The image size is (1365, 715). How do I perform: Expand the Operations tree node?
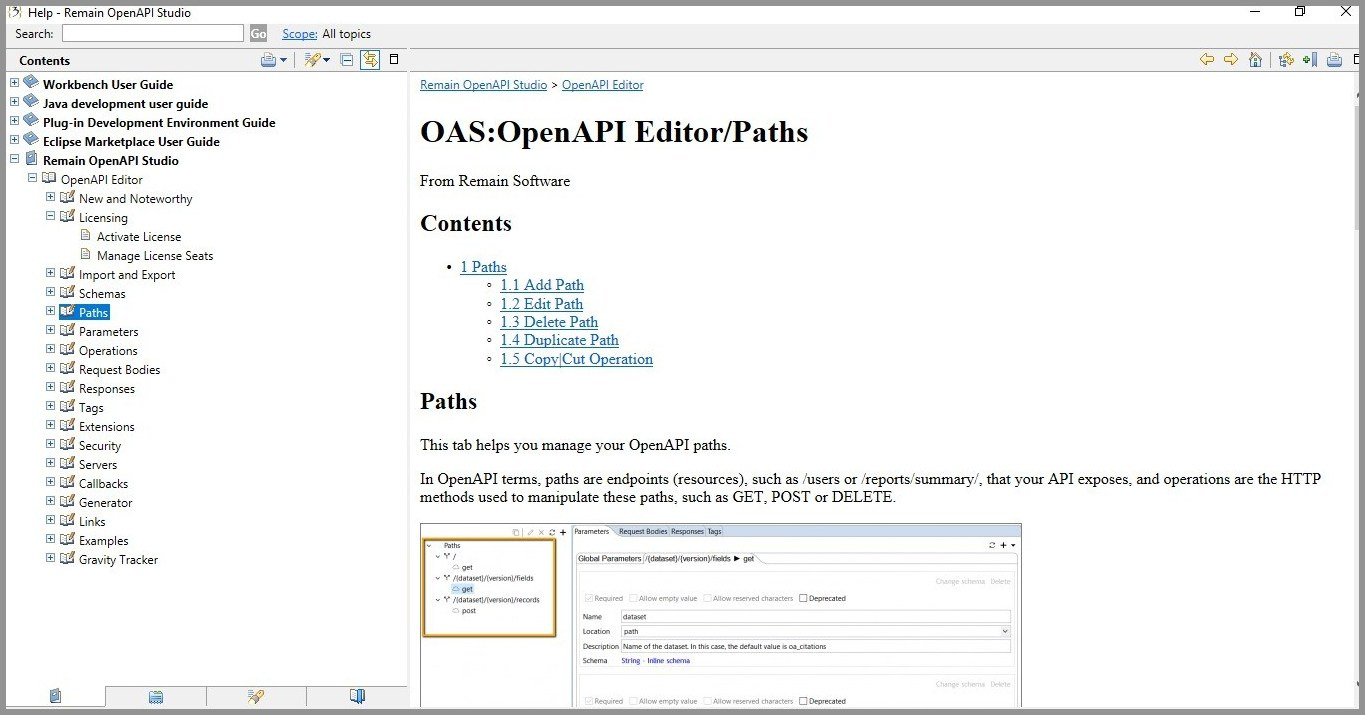pos(51,350)
